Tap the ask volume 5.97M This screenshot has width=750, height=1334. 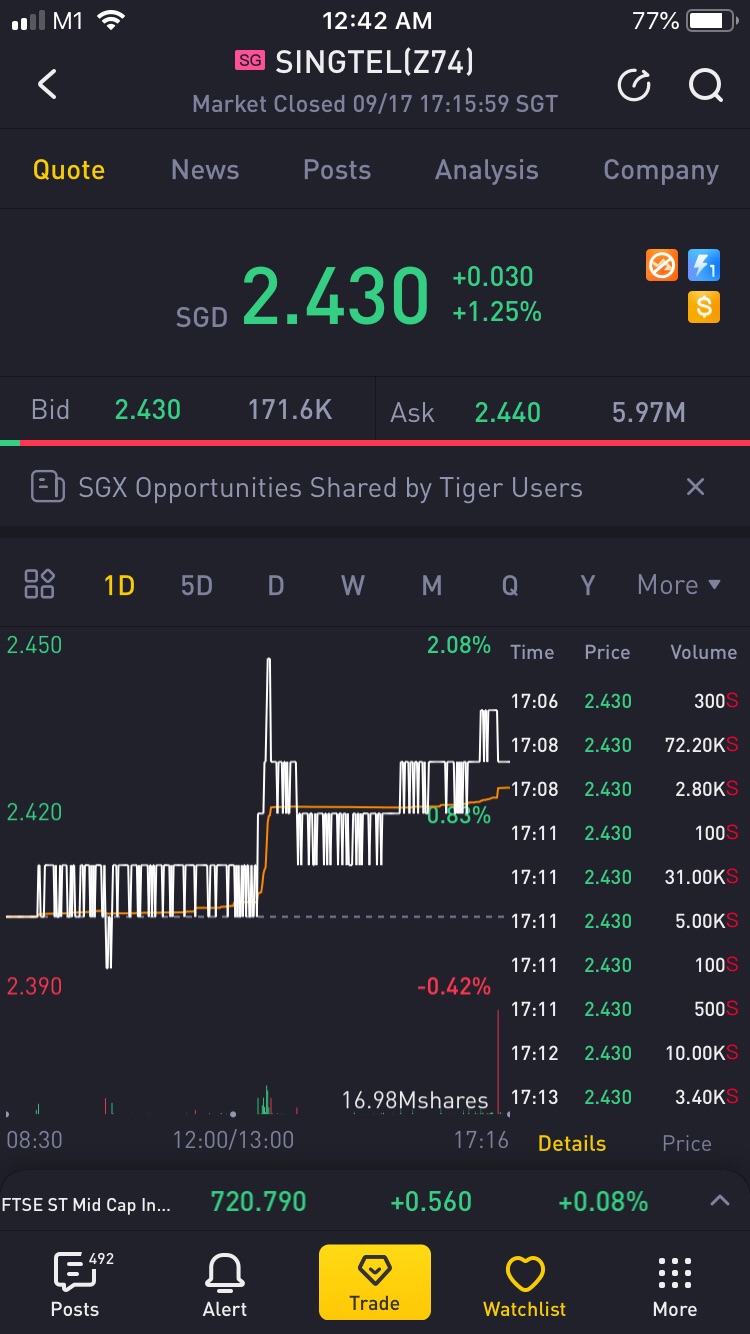pos(649,412)
